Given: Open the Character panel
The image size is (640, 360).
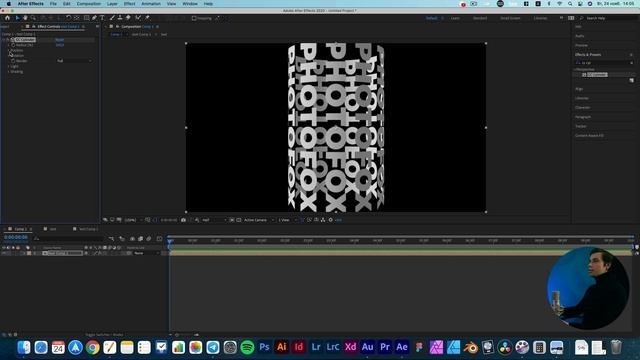Looking at the screenshot, I should point(582,108).
